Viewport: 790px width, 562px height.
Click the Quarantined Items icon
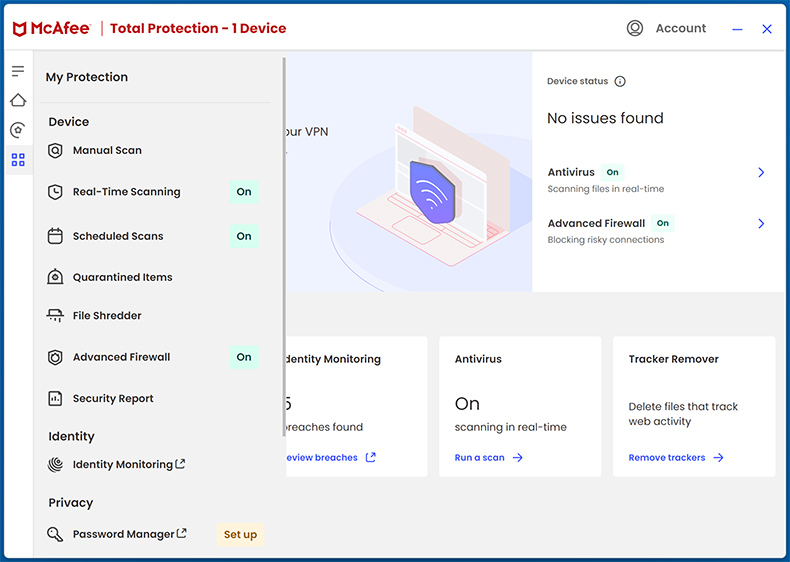coord(55,277)
